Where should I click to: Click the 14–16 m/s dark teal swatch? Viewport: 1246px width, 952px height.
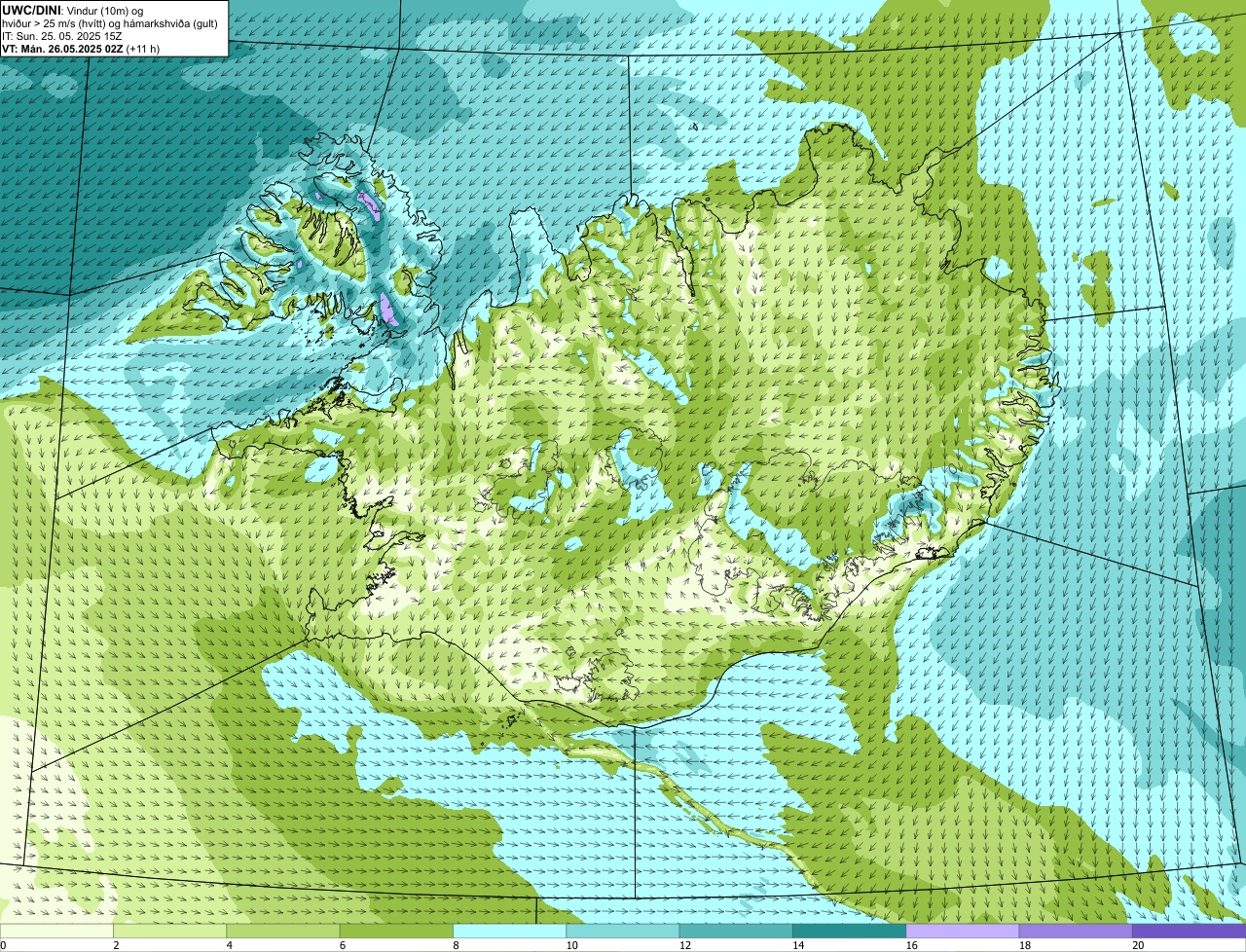pyautogui.click(x=850, y=931)
